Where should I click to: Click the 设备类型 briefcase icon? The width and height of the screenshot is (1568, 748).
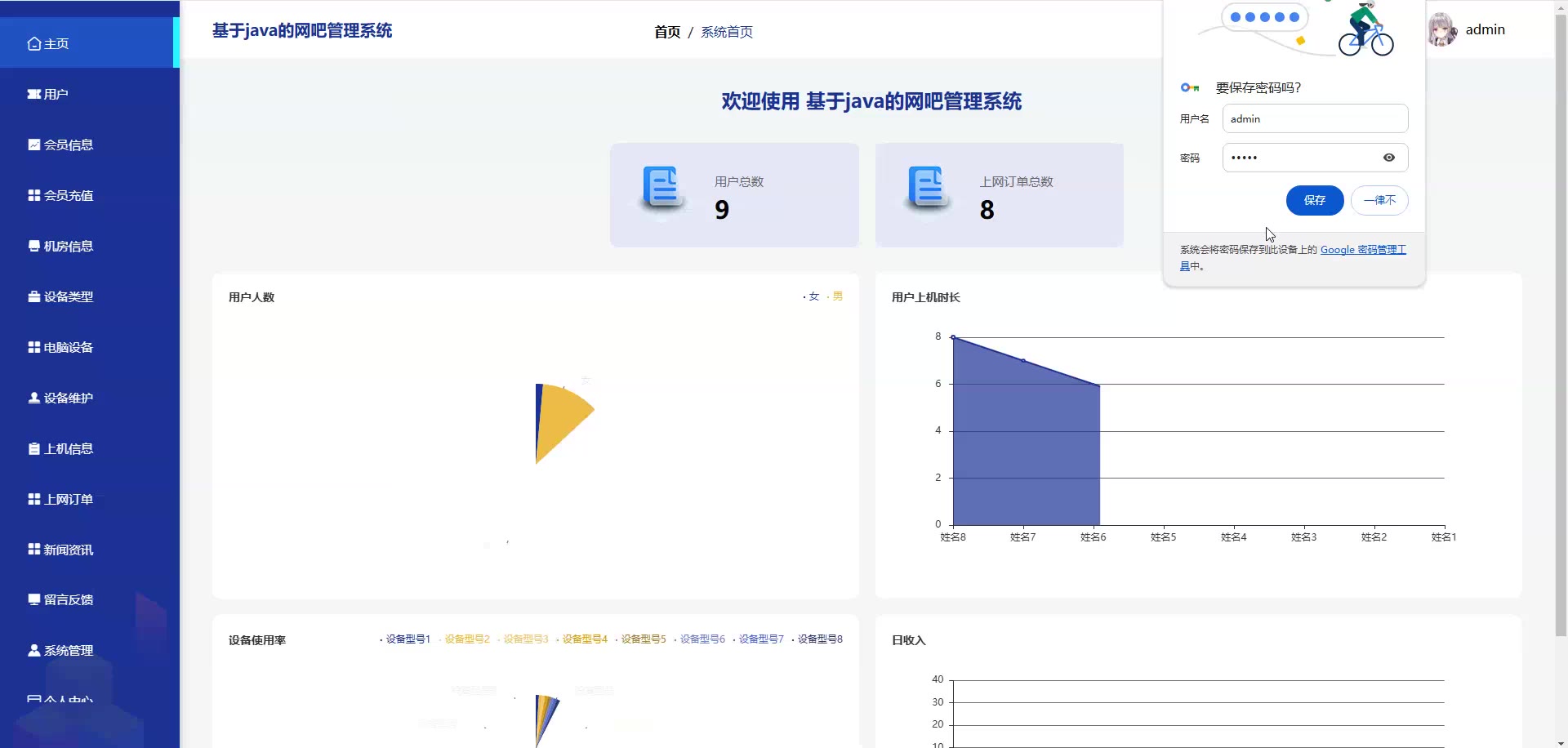pyautogui.click(x=34, y=297)
